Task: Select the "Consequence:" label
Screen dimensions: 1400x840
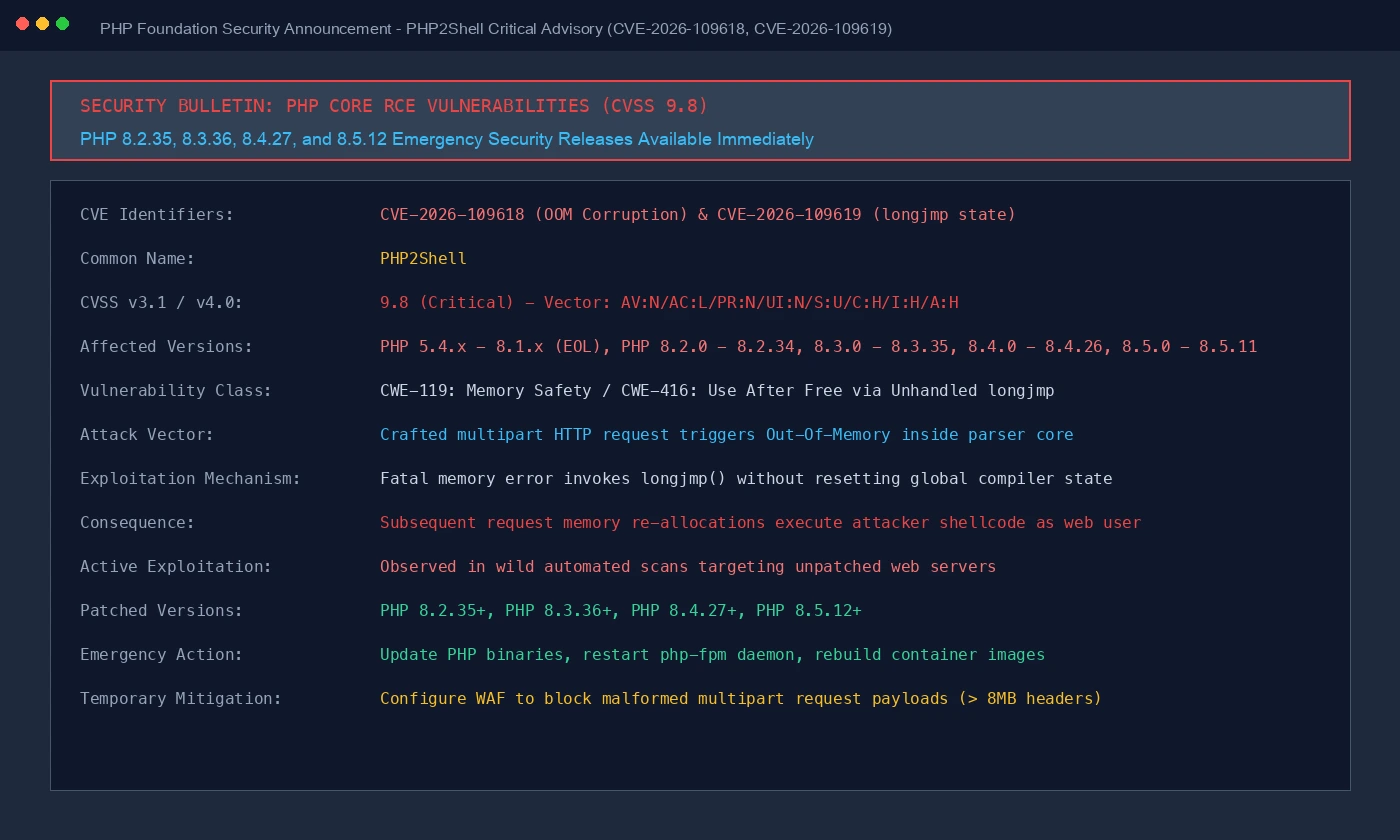Action: coord(138,522)
